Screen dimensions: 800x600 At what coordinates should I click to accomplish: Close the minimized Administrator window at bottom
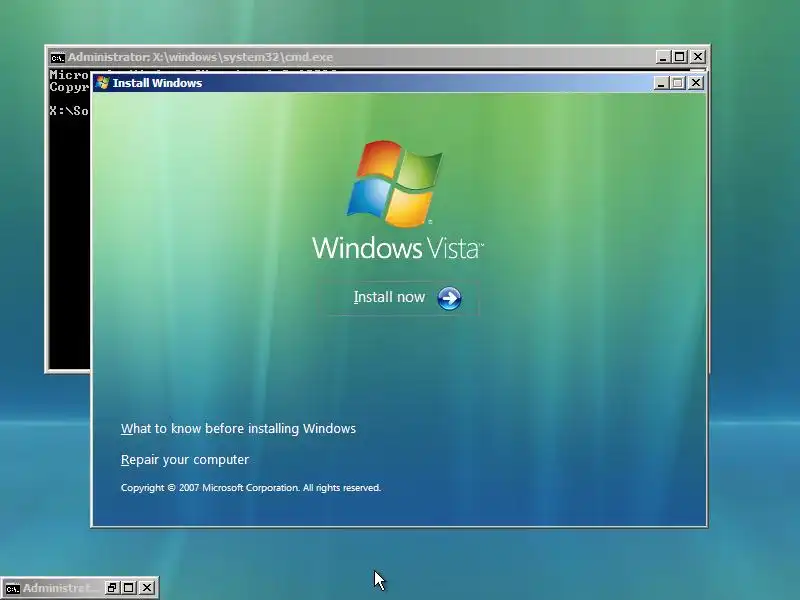click(x=146, y=588)
